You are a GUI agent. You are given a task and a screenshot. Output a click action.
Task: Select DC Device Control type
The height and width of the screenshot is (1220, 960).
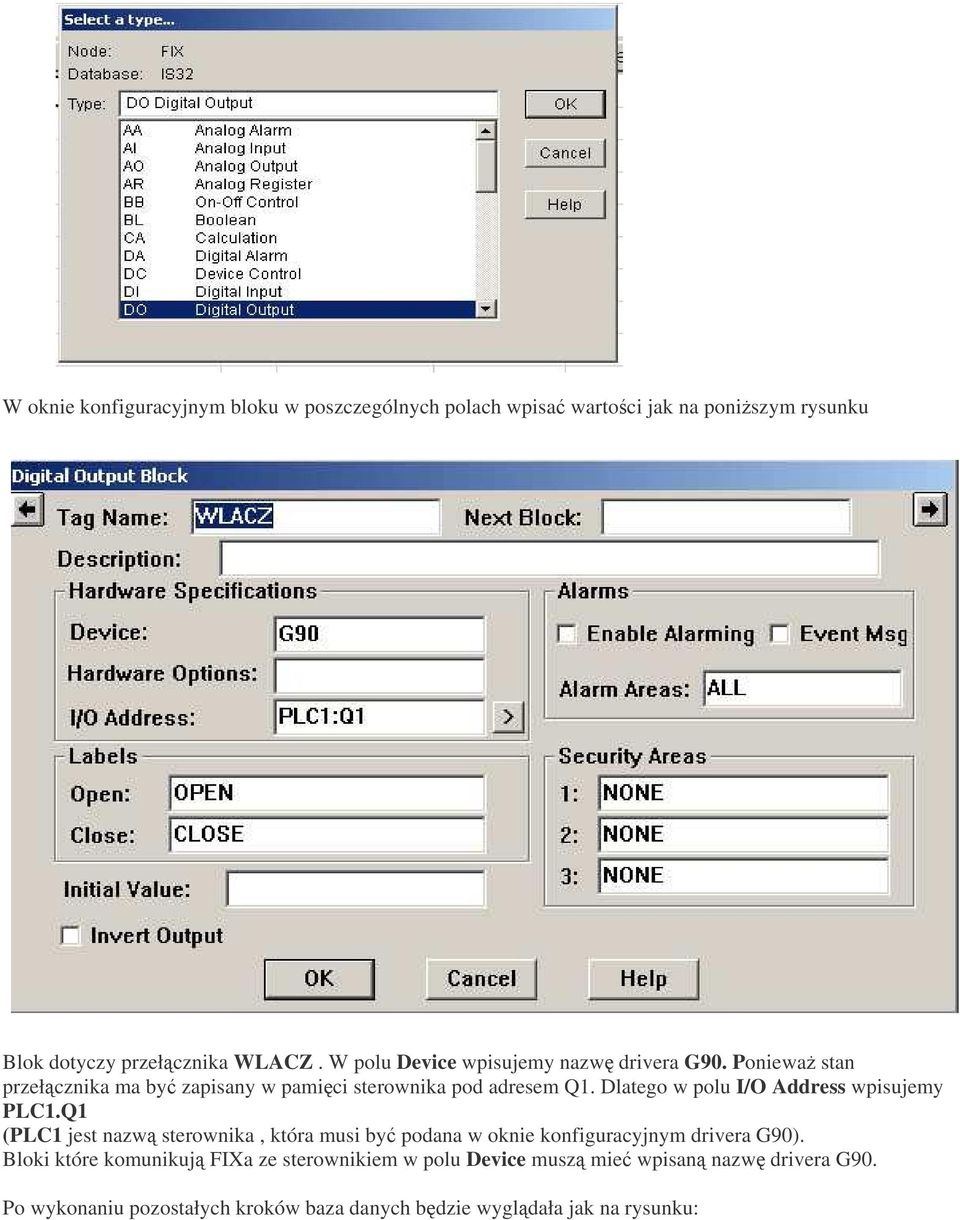(x=297, y=274)
